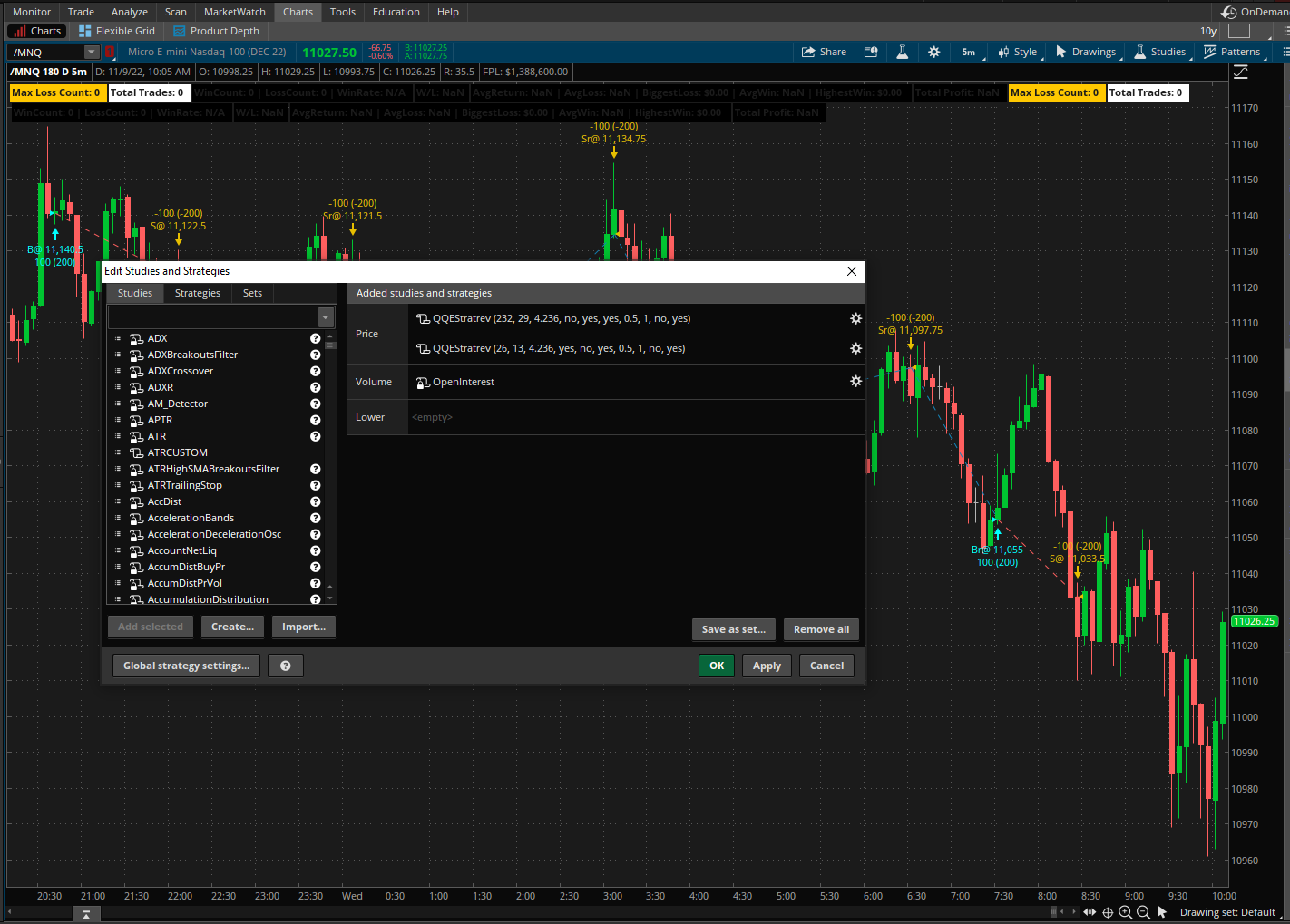
Task: Show help for ATRTrailingStop
Action: point(316,485)
